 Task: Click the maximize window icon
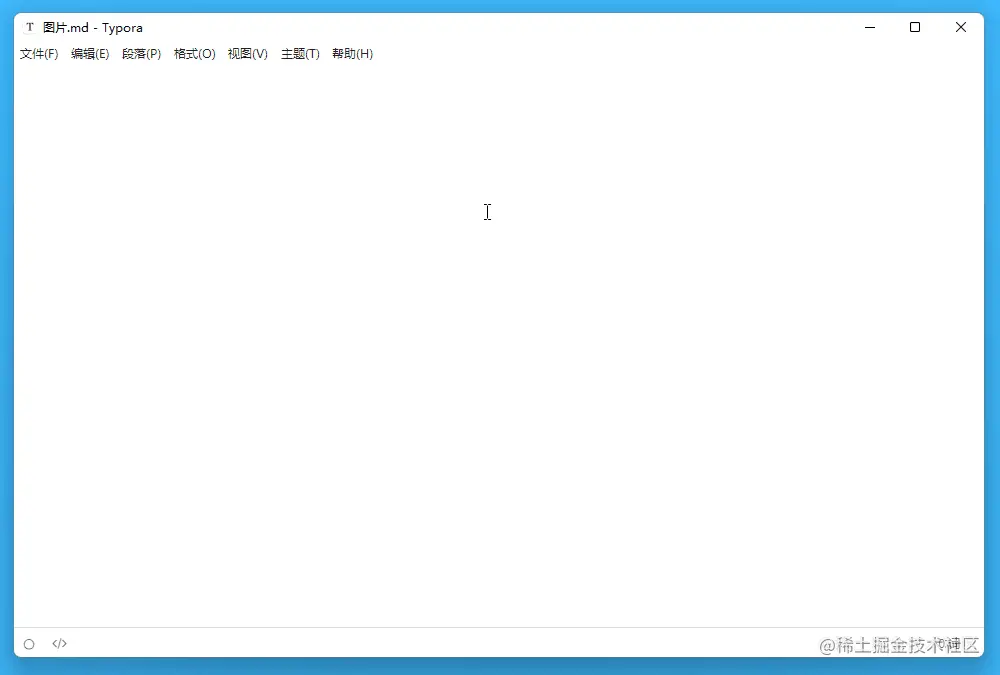pos(915,27)
